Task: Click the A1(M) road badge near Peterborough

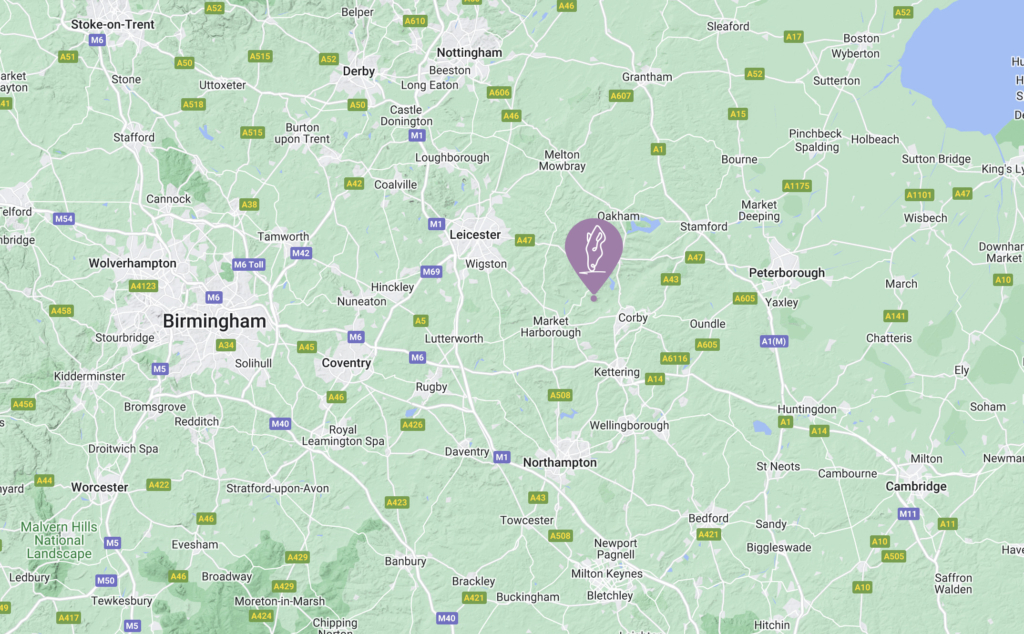Action: pyautogui.click(x=774, y=341)
